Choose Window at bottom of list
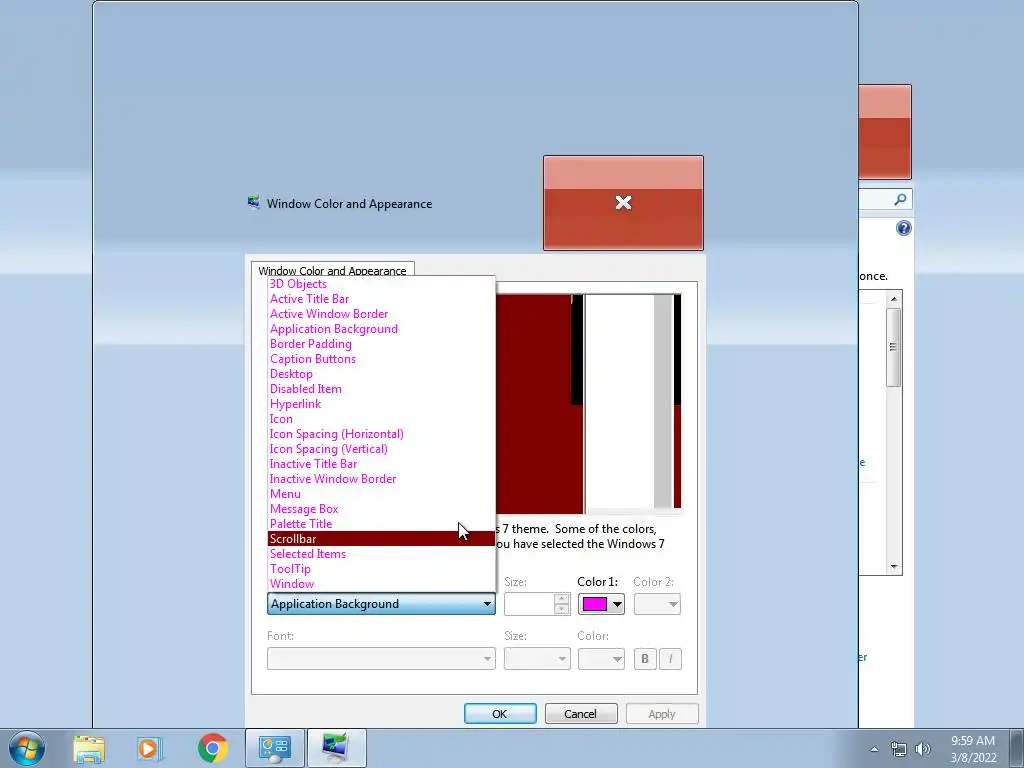 (x=381, y=584)
